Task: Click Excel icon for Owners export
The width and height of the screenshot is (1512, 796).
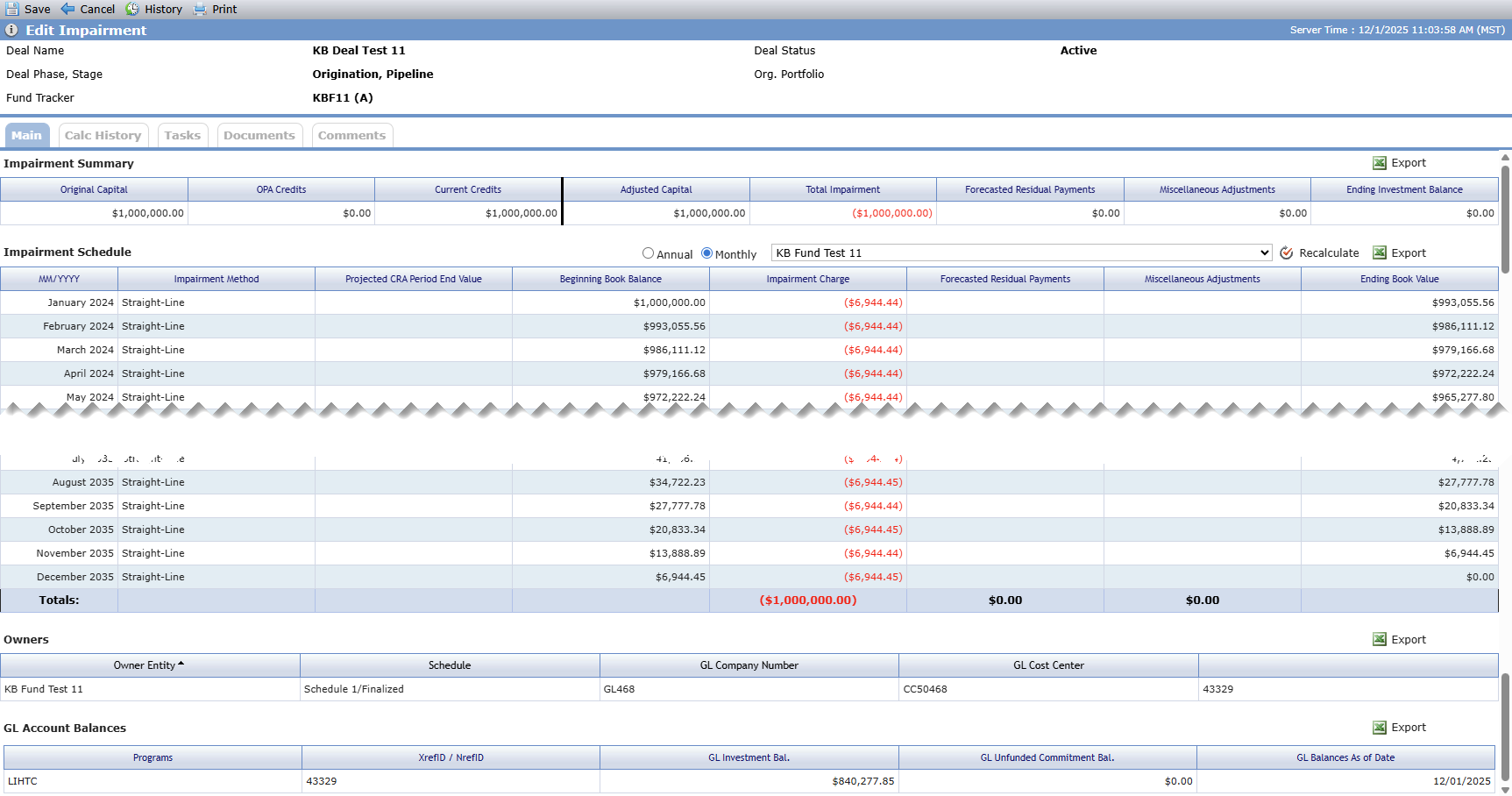Action: click(1380, 639)
